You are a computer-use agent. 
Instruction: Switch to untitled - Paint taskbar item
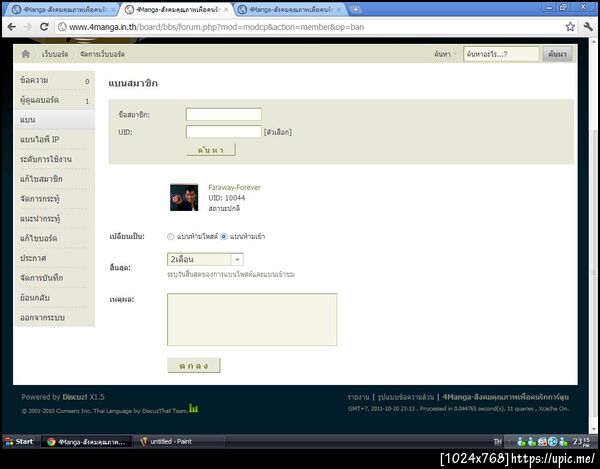pyautogui.click(x=180, y=441)
